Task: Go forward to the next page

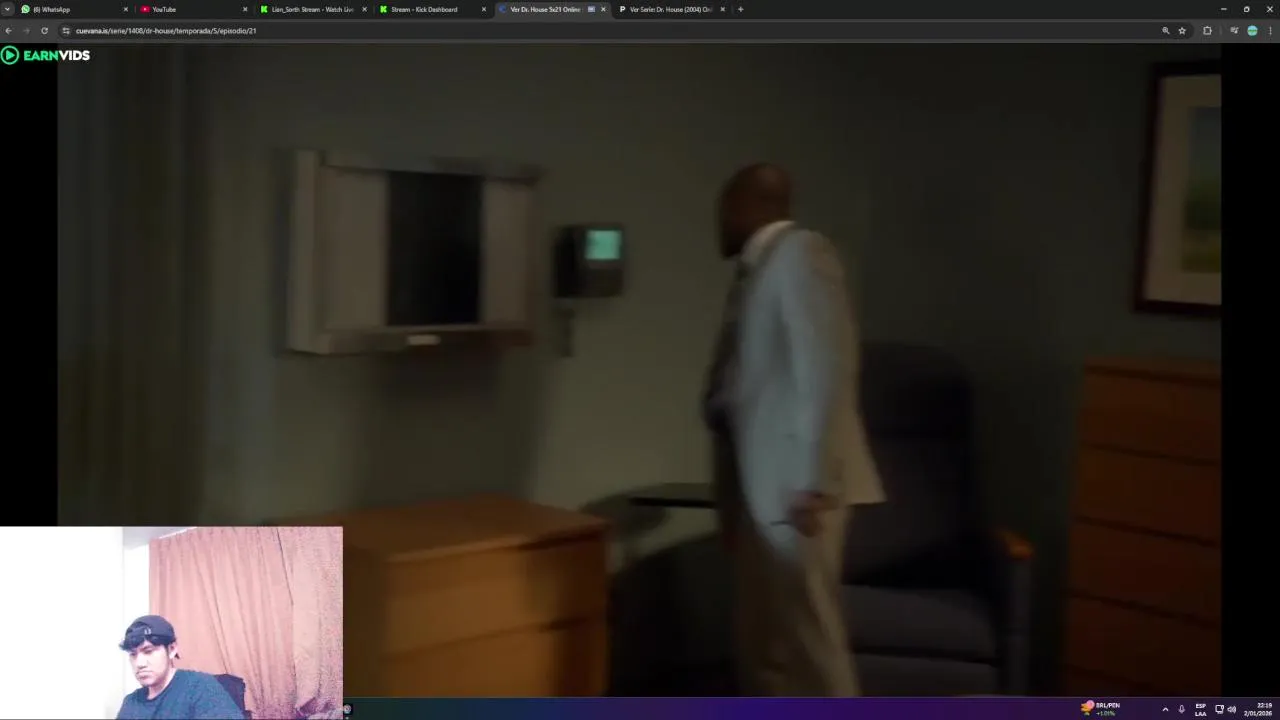Action: pos(26,31)
